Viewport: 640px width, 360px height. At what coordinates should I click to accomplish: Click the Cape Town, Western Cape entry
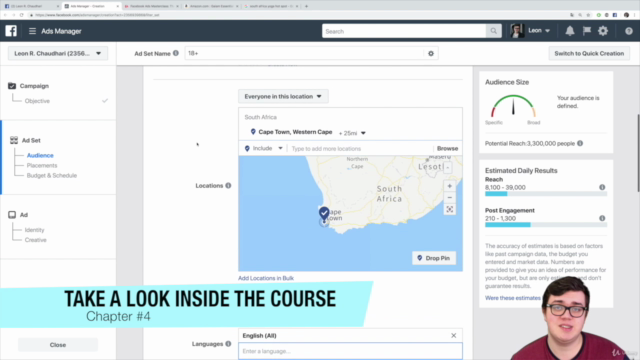point(295,132)
